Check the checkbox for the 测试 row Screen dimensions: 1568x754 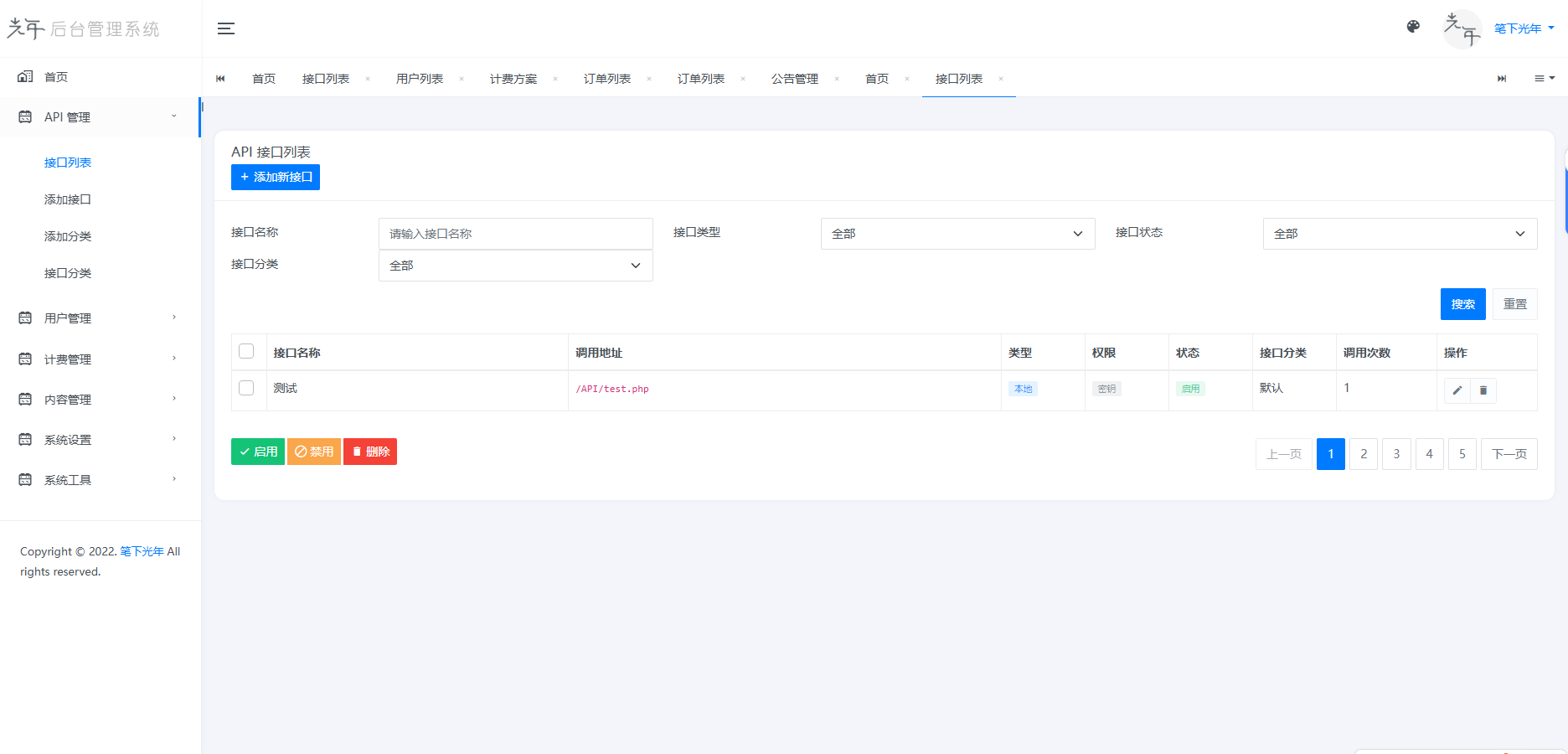click(246, 388)
